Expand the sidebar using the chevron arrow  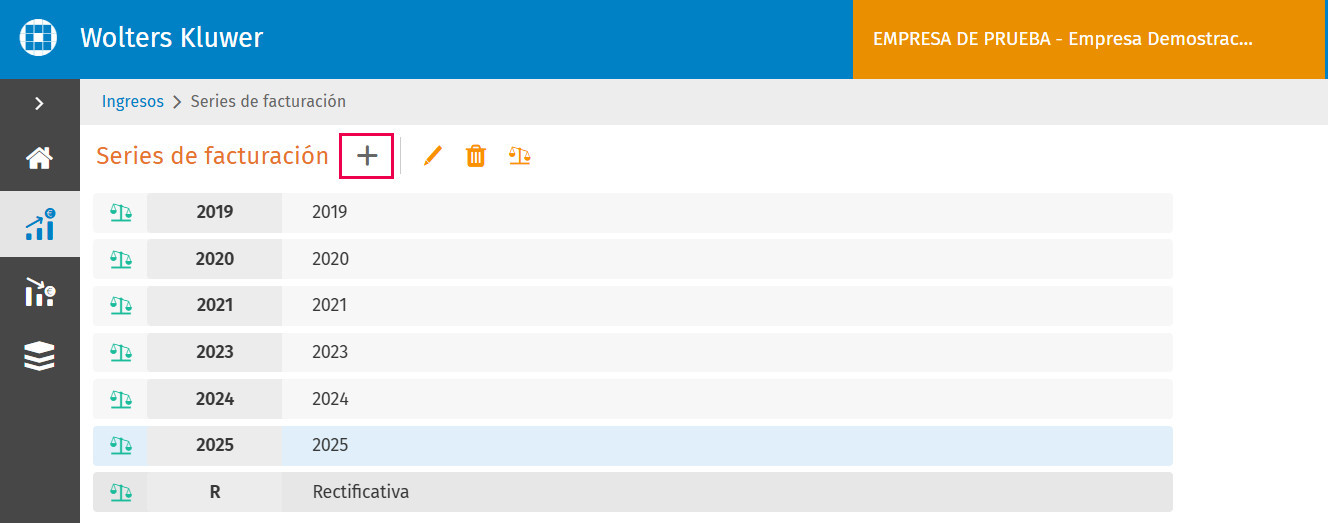[x=39, y=103]
